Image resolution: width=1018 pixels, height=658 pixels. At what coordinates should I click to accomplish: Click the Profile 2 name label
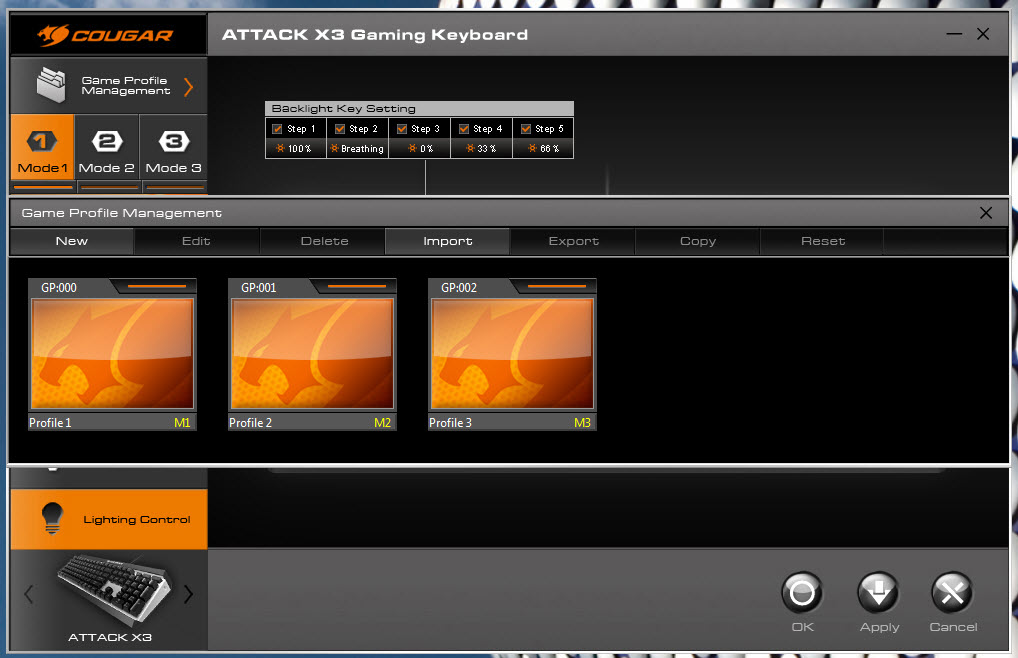pos(250,422)
